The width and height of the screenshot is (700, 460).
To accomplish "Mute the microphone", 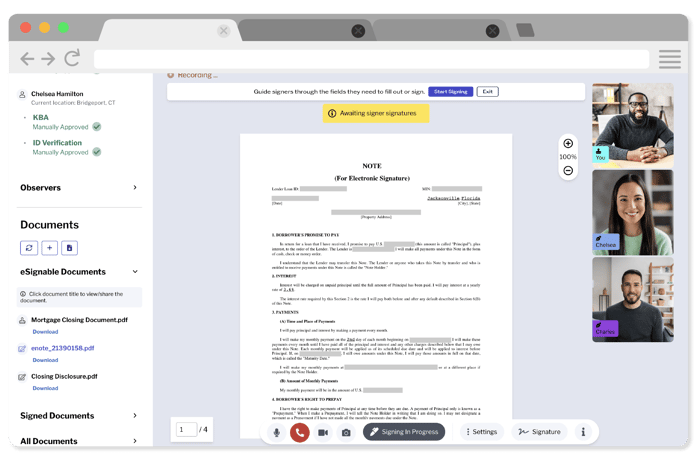I will [x=277, y=432].
